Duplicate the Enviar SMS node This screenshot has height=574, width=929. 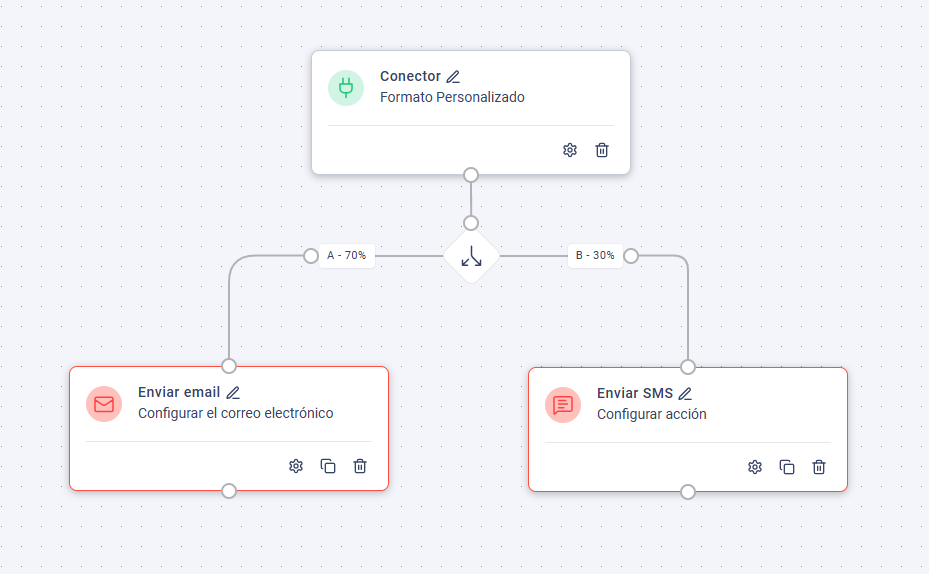tap(787, 467)
